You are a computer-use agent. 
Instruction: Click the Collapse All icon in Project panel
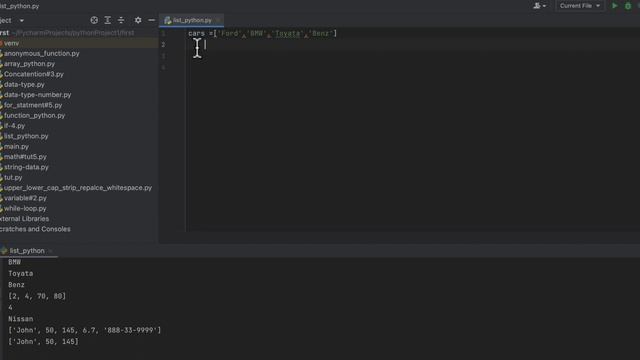coord(121,20)
